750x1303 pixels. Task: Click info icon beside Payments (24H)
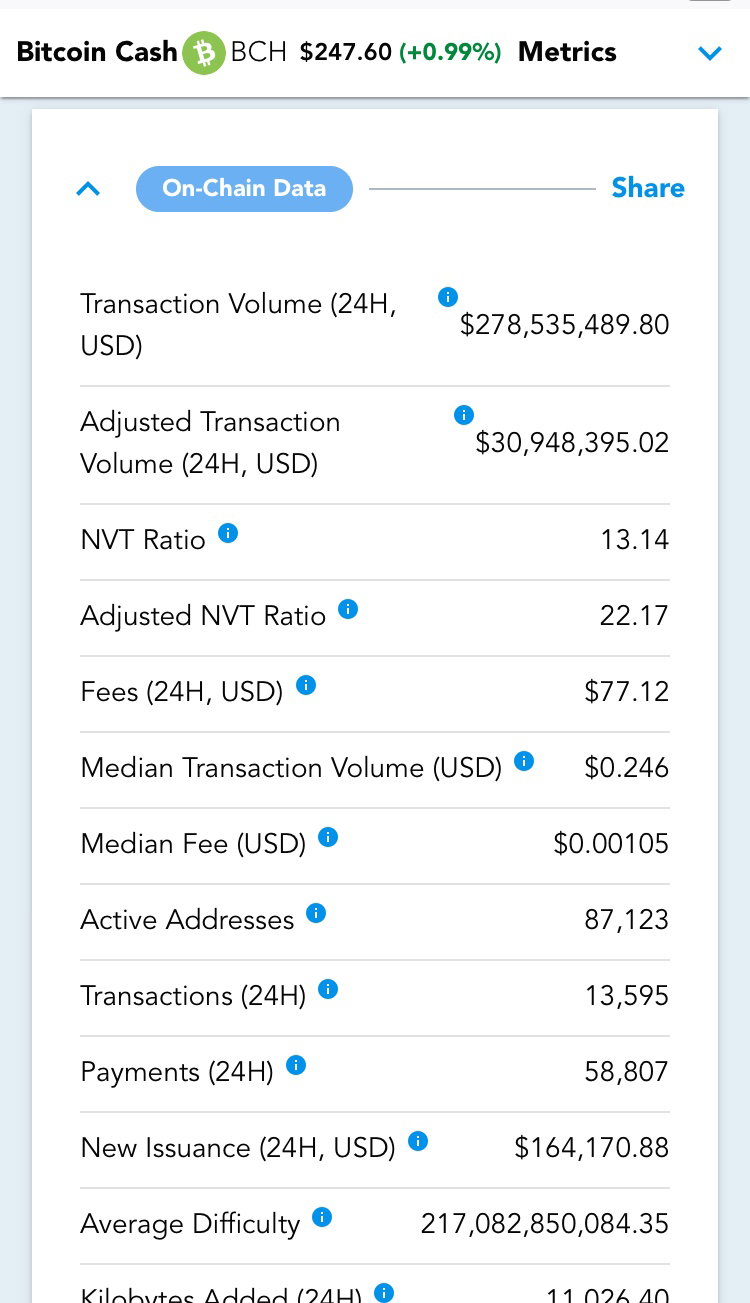(296, 1065)
